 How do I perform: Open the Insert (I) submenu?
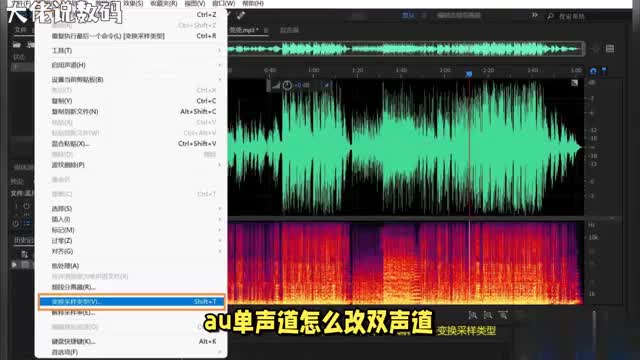point(131,219)
